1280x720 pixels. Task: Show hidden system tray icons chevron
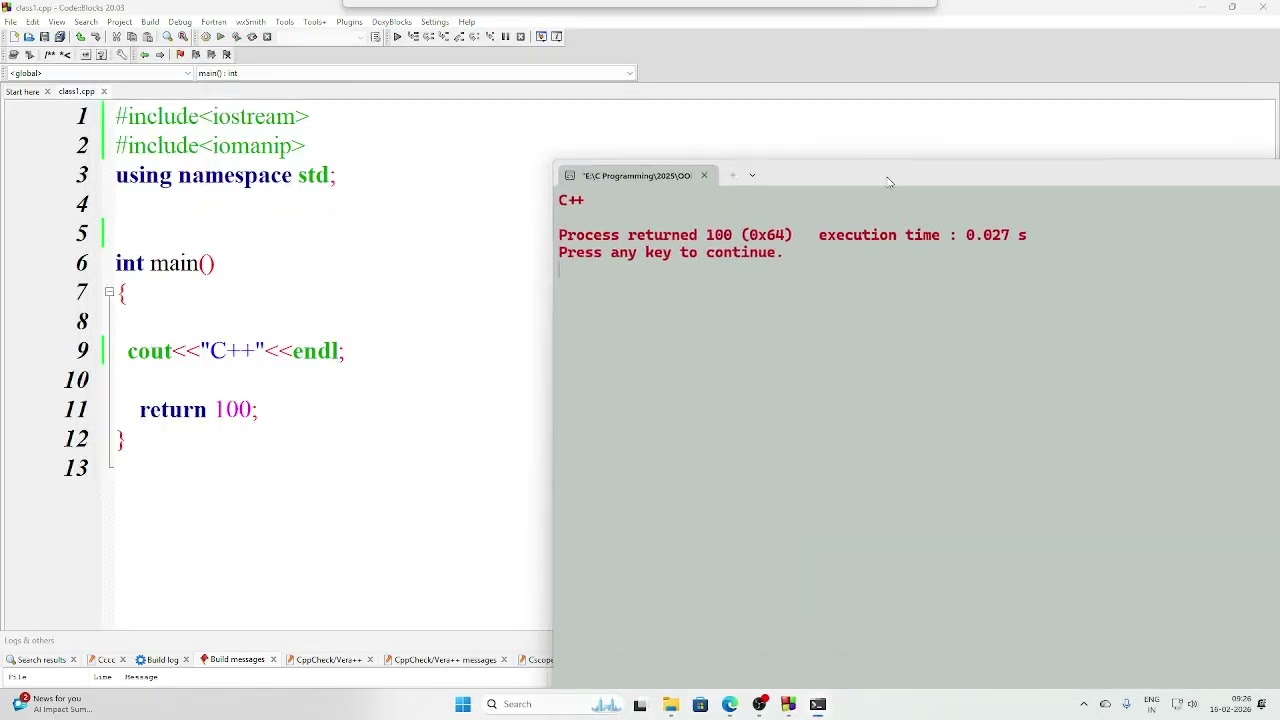(x=1084, y=704)
